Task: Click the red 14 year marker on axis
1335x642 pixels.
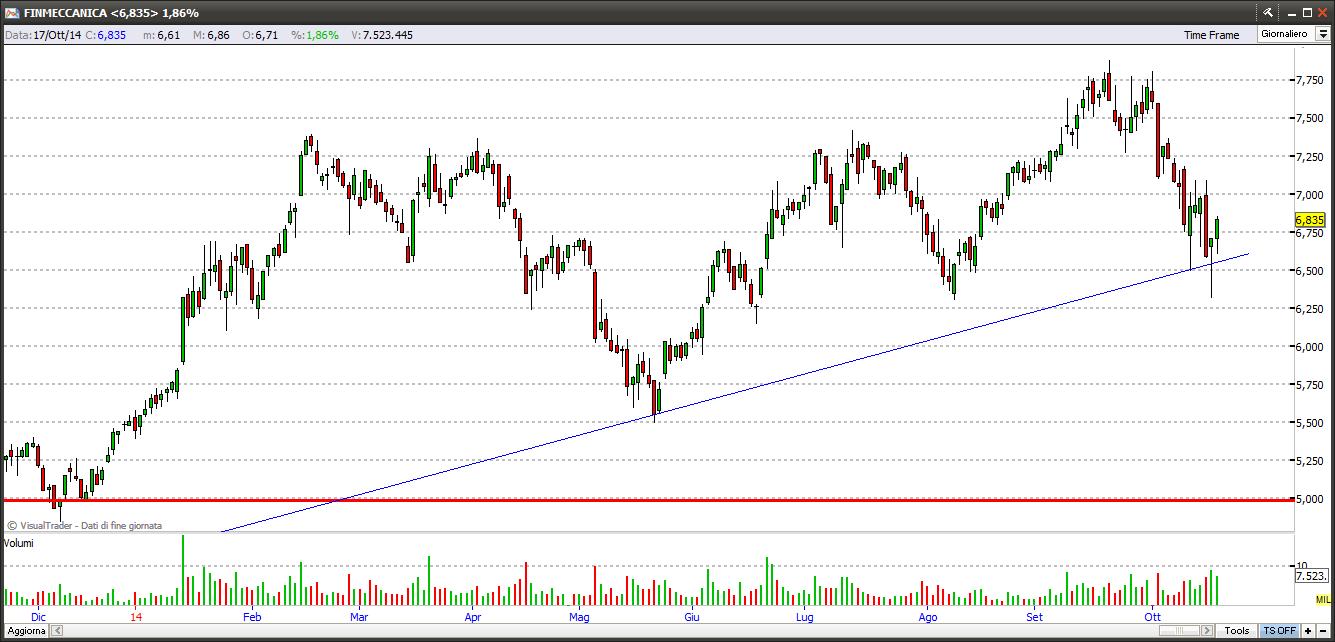Action: click(136, 617)
